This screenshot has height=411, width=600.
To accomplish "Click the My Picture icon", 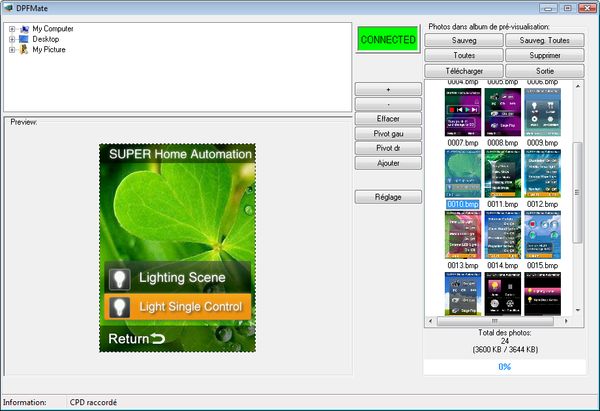I will click(24, 49).
